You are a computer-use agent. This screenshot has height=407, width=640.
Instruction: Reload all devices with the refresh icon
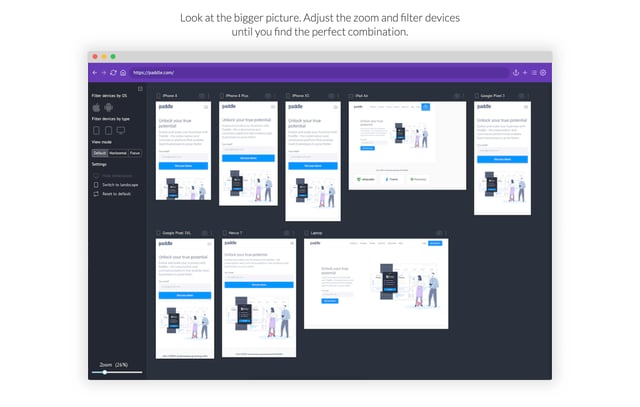click(113, 73)
